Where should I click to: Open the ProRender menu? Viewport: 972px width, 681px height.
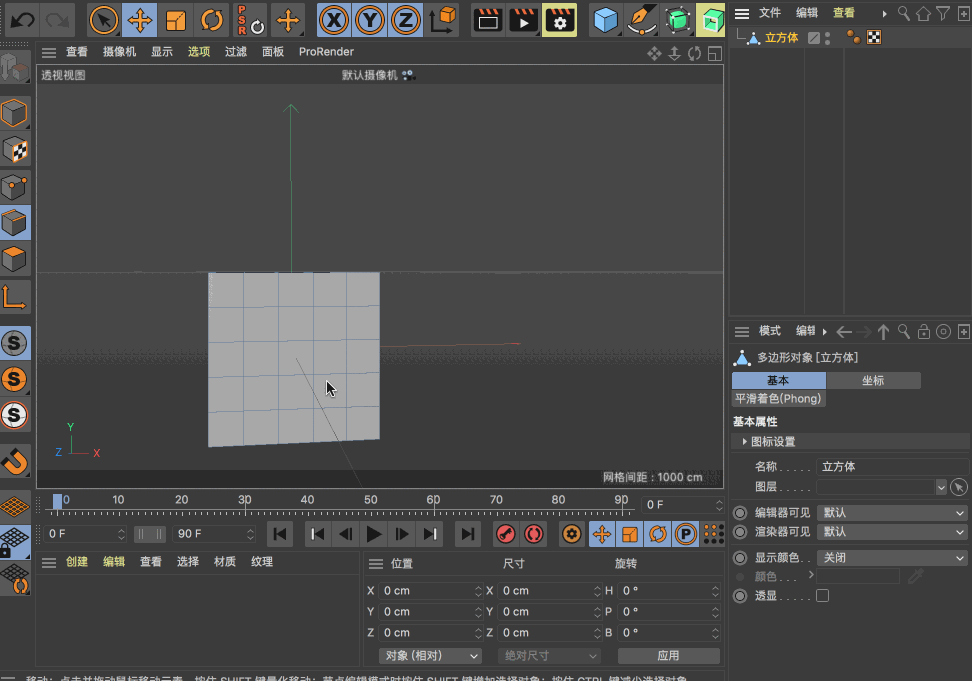click(x=326, y=51)
